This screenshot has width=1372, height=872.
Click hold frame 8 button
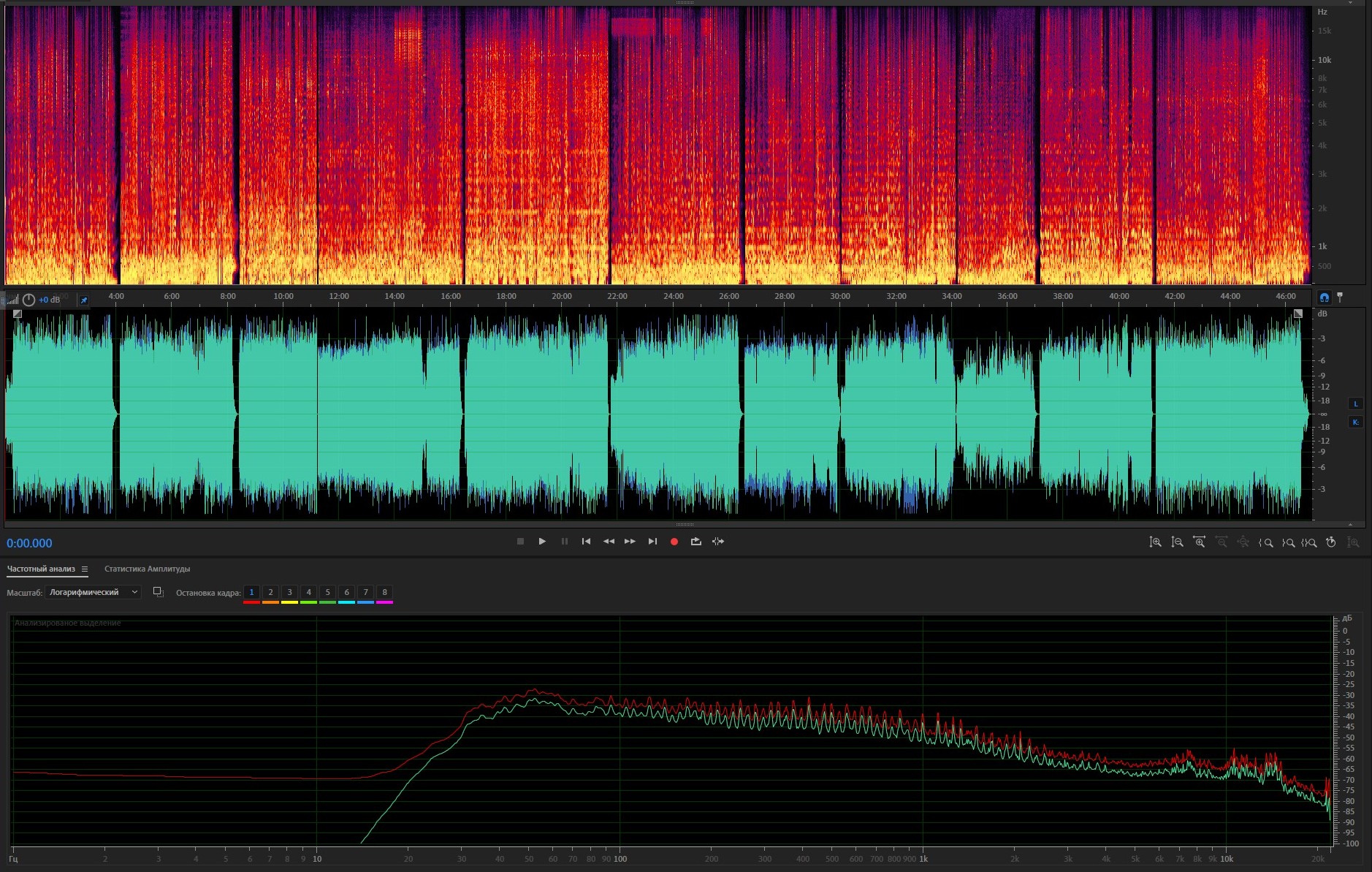coord(385,593)
